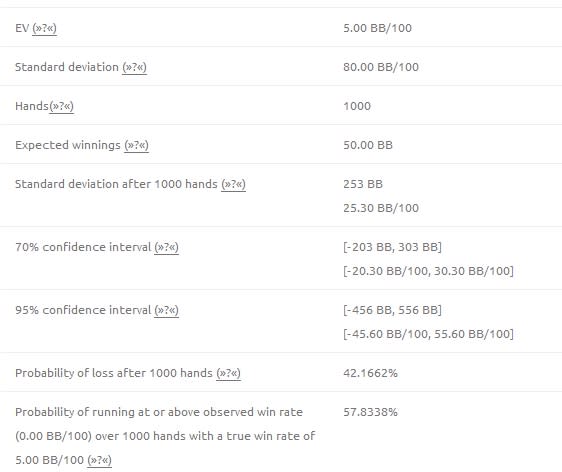Click the 25.30 BB/100 deviation value

click(381, 208)
